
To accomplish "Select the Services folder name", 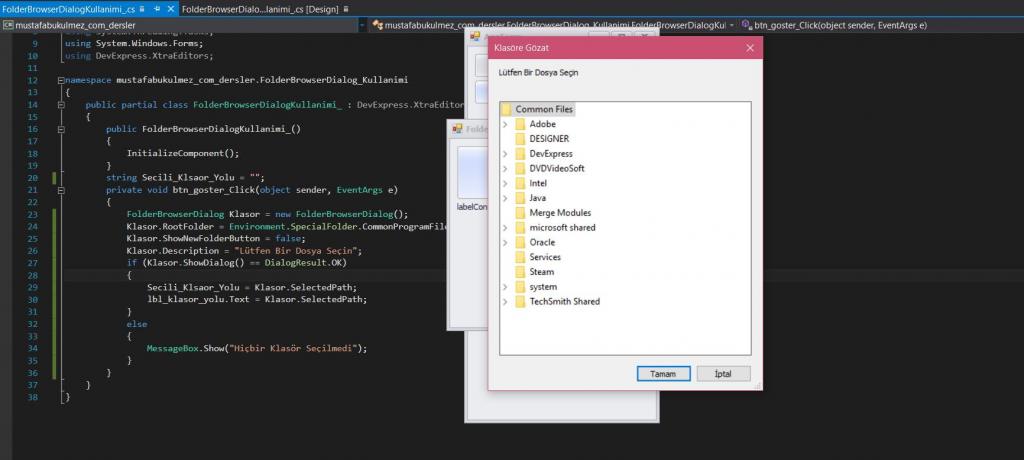I will pos(545,257).
